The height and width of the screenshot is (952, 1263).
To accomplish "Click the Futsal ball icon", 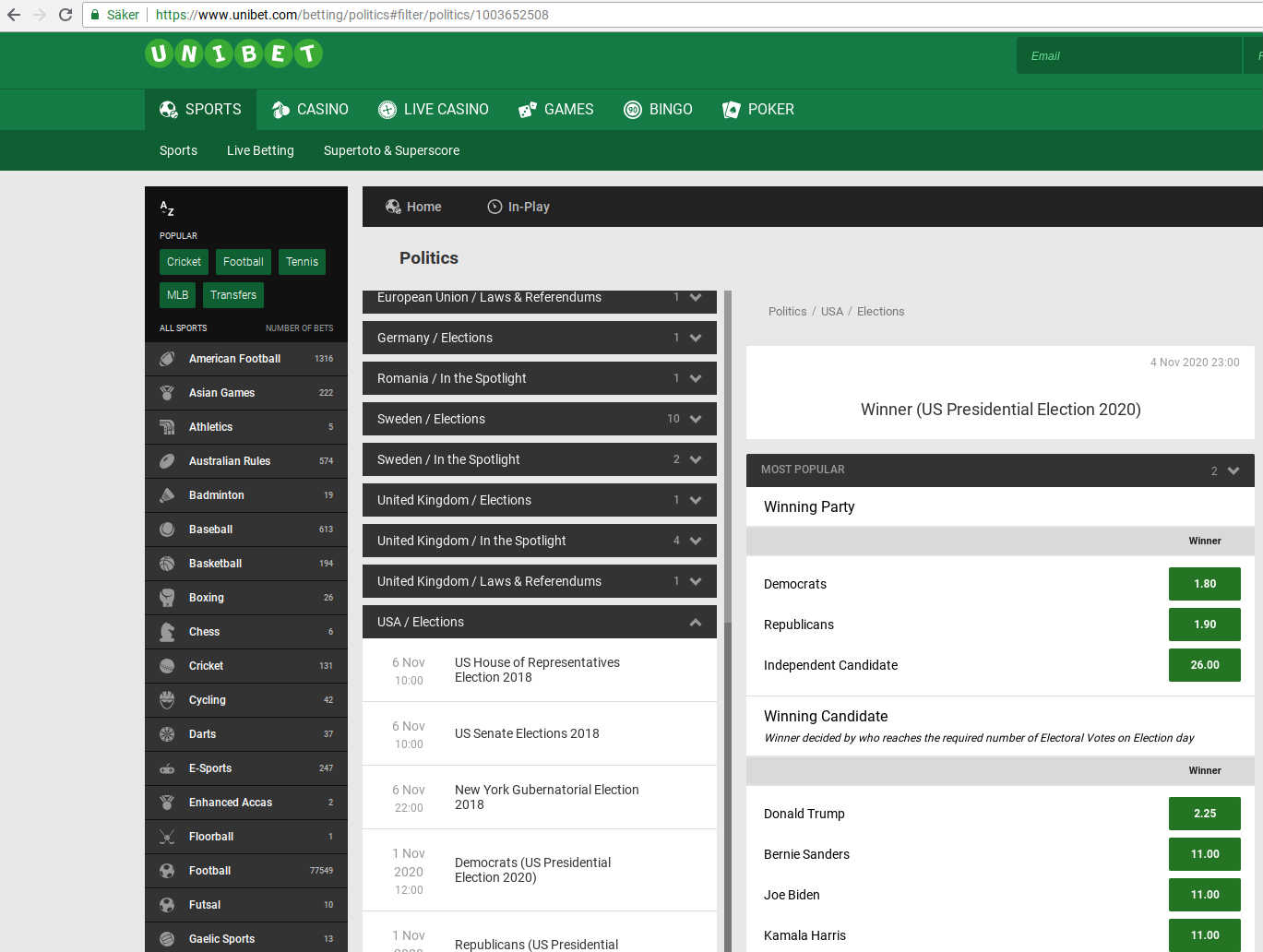I will click(x=167, y=905).
